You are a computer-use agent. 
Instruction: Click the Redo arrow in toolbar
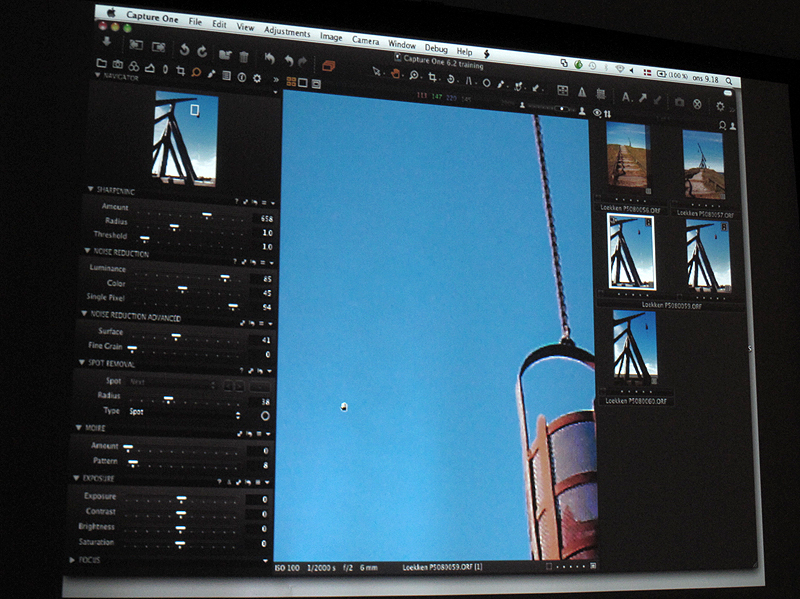pos(303,62)
